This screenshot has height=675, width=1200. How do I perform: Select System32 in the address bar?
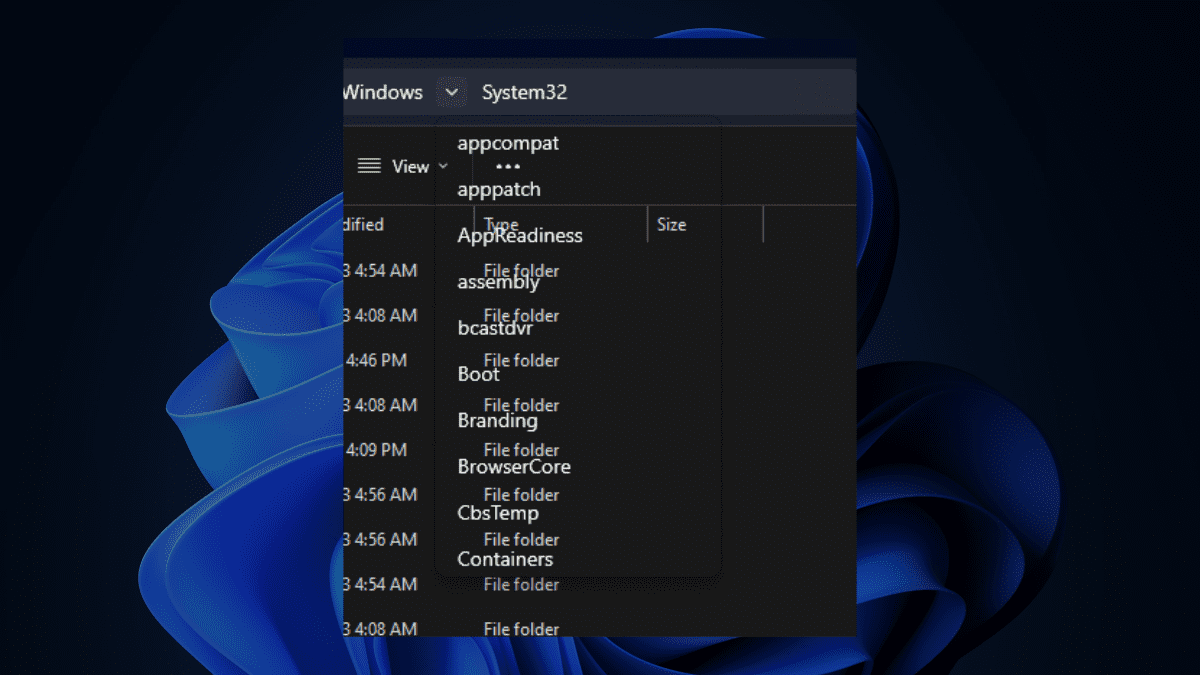(524, 91)
